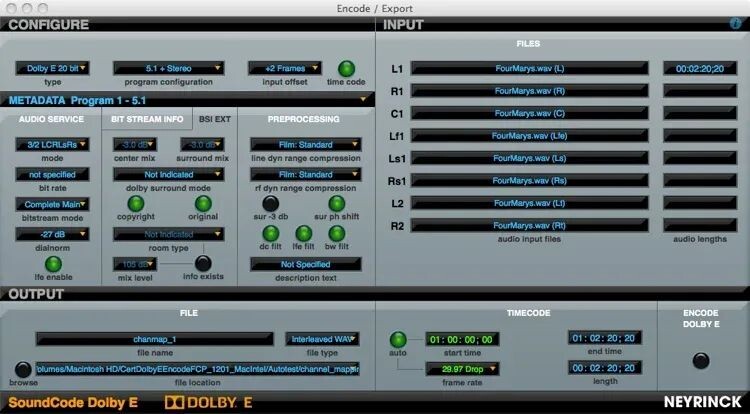Click the SoundCode Dolby E label
The height and width of the screenshot is (414, 750).
73,403
